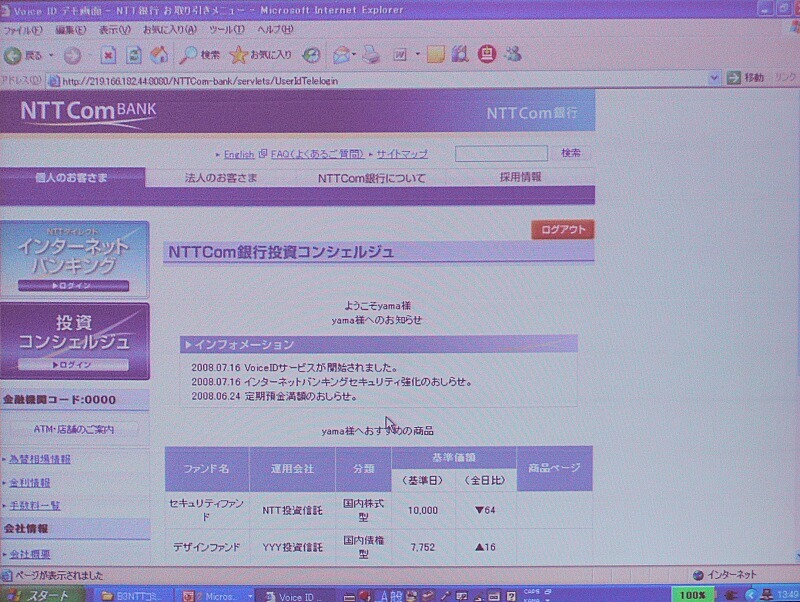Screen dimensions: 800x602
Task: Click the セキュリティファンド fund name cell
Action: coord(206,510)
